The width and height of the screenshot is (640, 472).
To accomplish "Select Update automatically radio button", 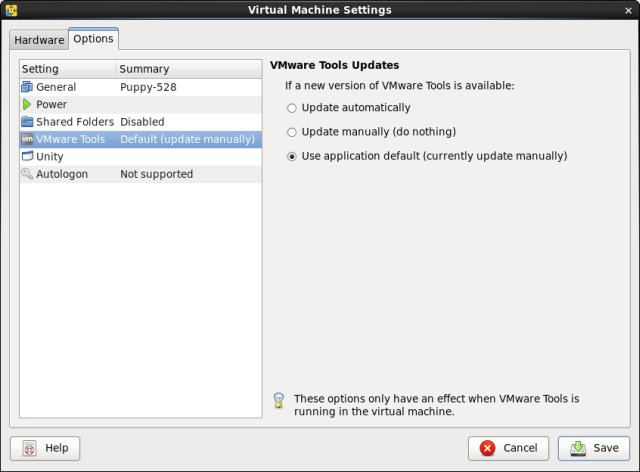I will coord(291,108).
